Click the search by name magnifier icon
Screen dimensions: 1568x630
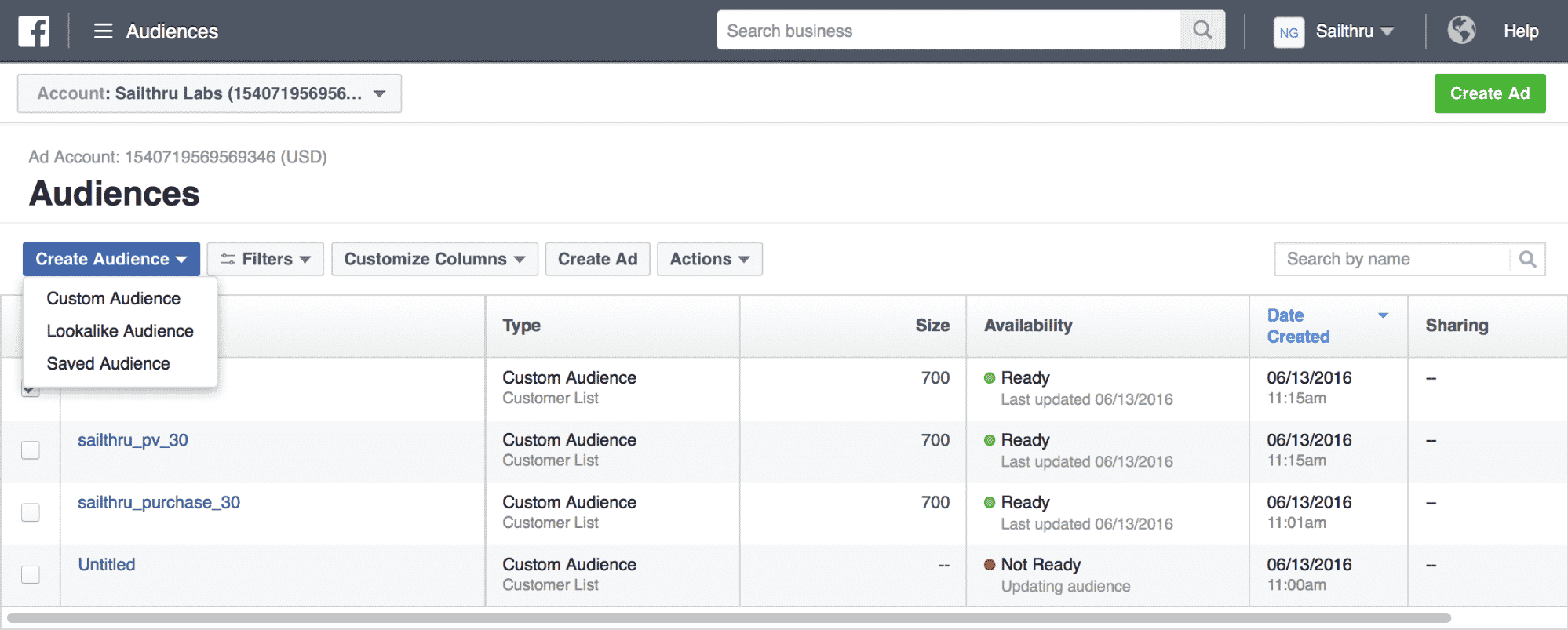(x=1527, y=260)
